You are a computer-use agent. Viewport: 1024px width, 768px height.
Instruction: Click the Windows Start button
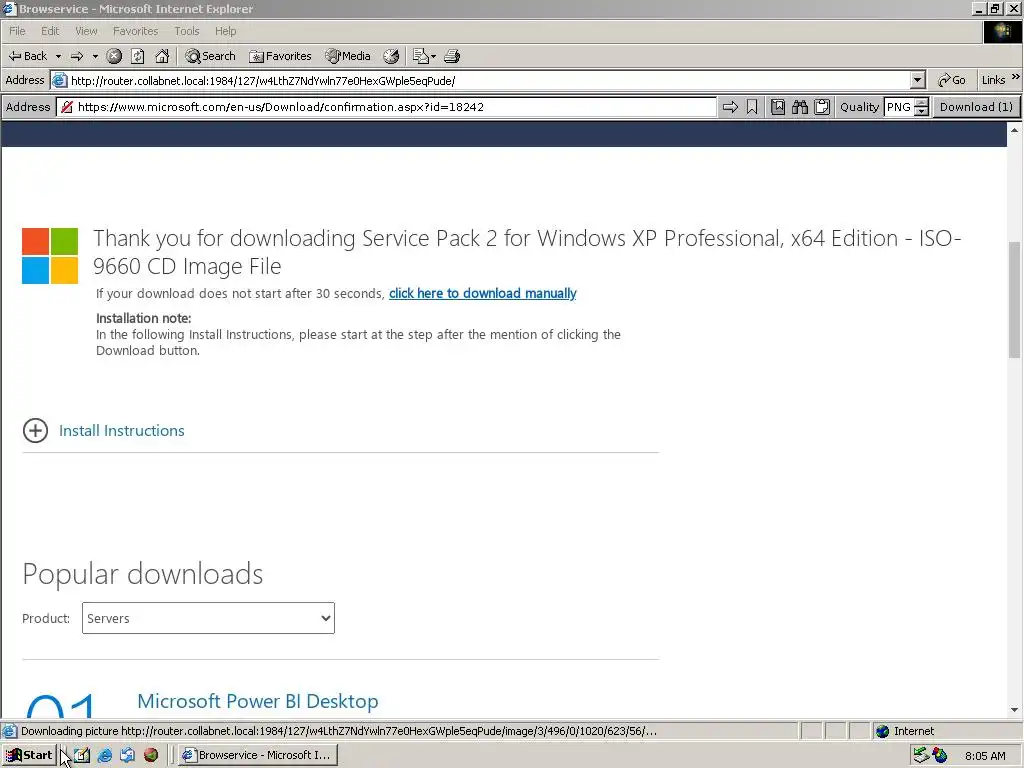click(29, 755)
